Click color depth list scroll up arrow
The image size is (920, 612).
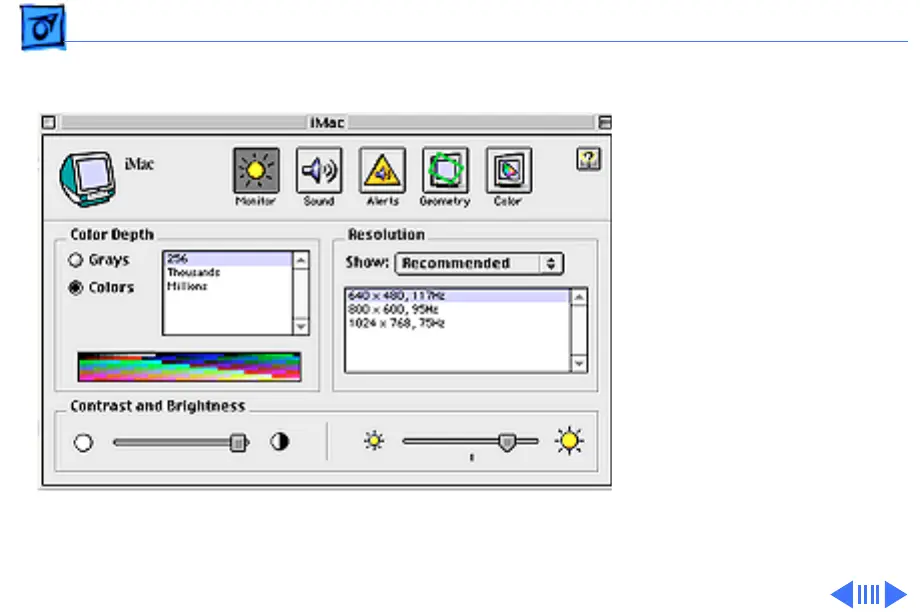[x=300, y=260]
